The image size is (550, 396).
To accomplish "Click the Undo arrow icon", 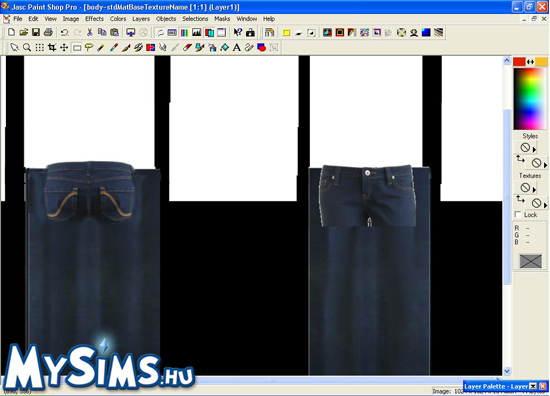I will pos(64,33).
